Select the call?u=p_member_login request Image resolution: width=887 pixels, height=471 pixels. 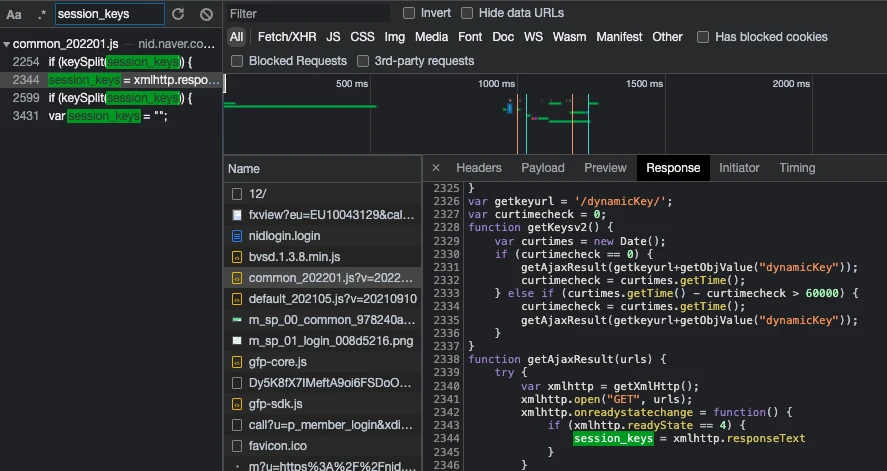click(322, 425)
